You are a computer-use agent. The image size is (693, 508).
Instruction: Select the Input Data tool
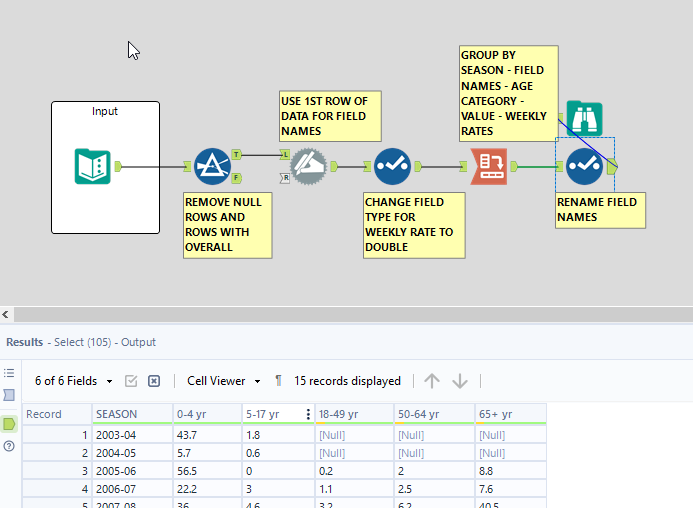coord(92,166)
